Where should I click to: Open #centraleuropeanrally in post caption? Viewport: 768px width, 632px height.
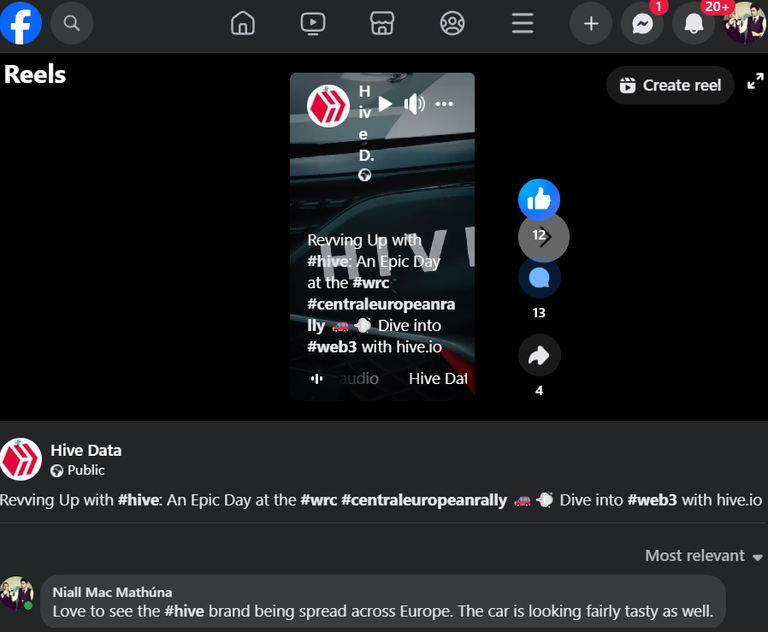click(424, 500)
